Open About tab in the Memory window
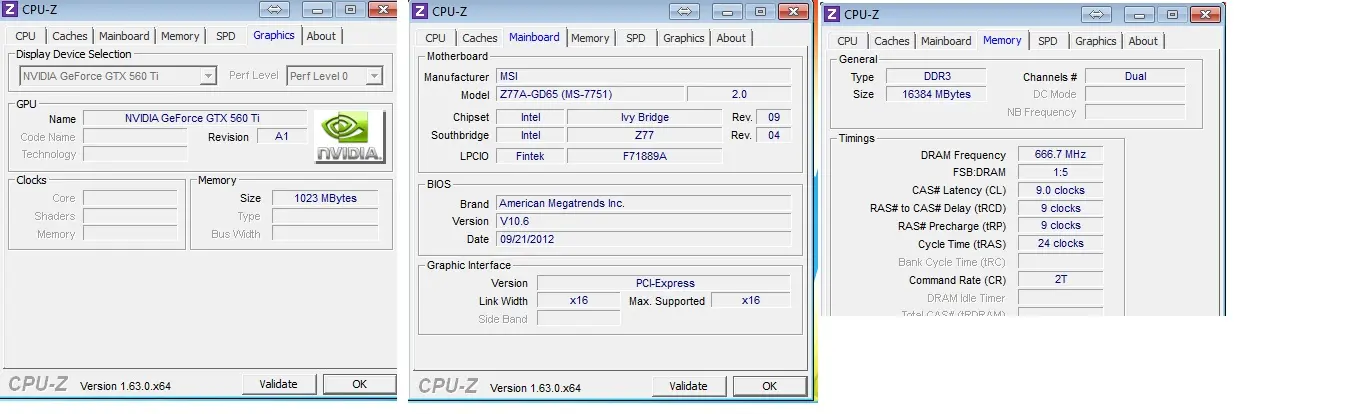This screenshot has height=414, width=1367. pos(1143,41)
